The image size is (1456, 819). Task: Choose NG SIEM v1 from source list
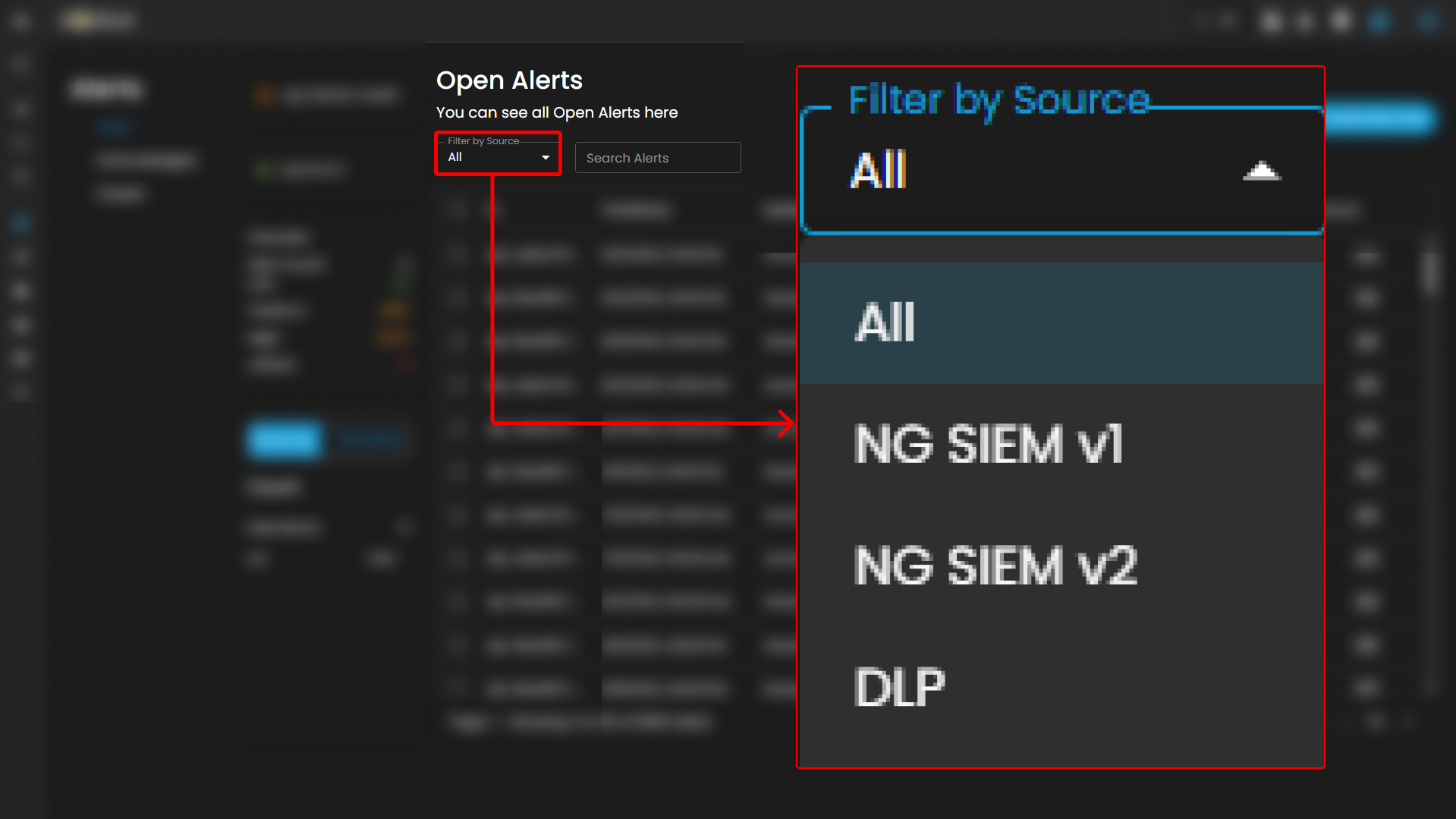1061,445
